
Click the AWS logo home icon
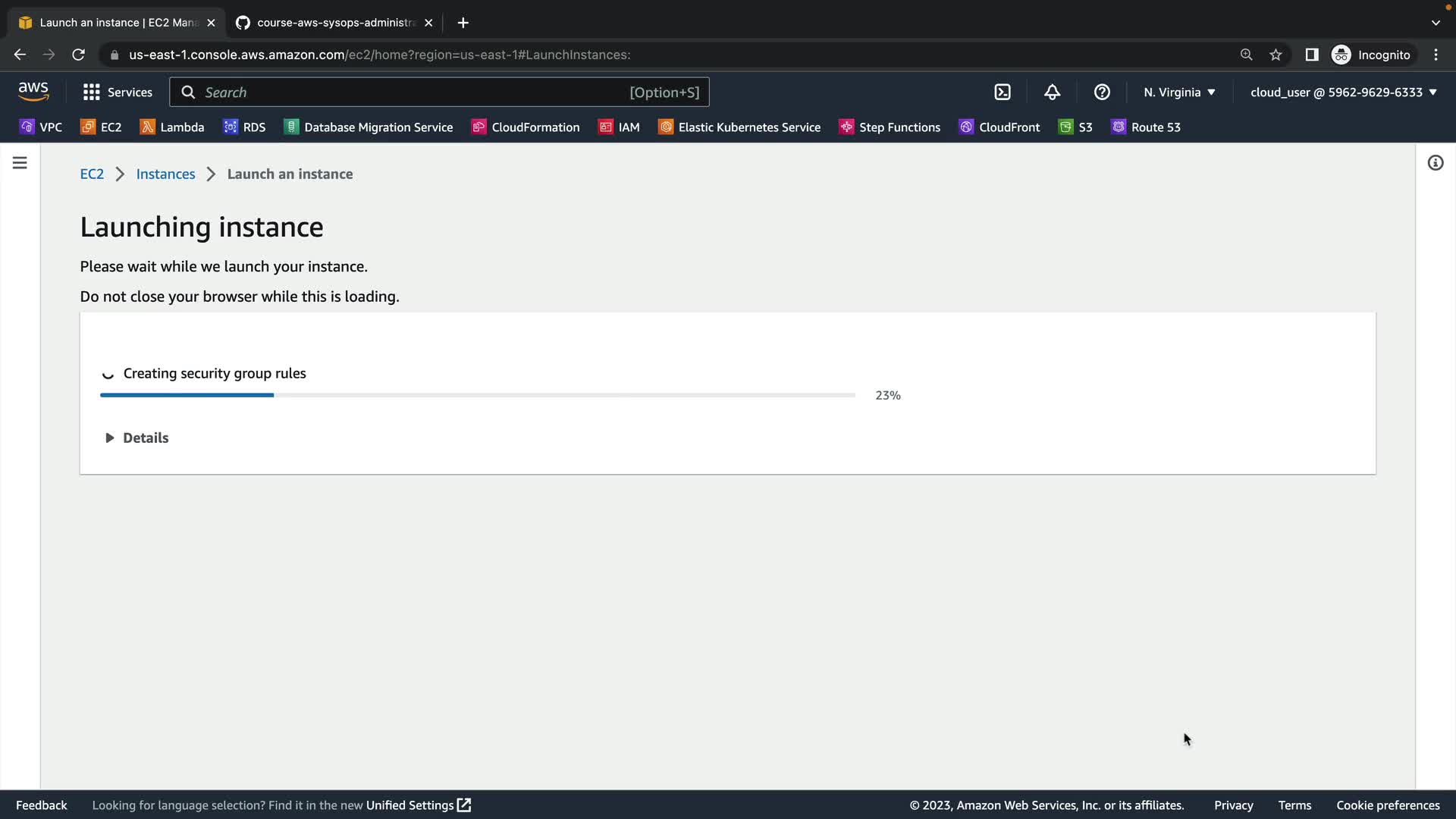coord(33,92)
